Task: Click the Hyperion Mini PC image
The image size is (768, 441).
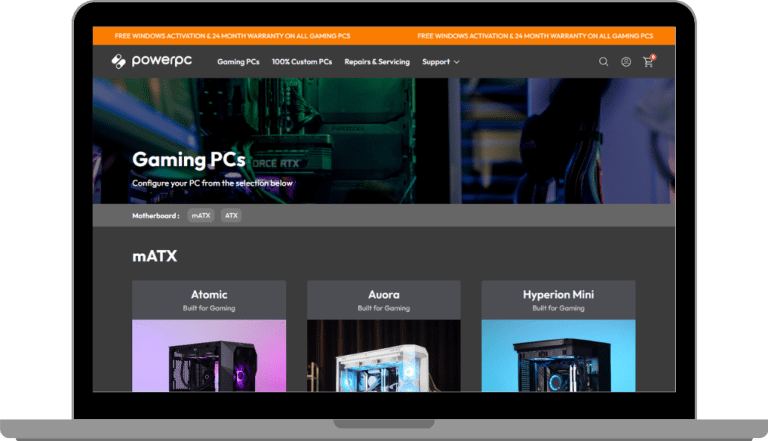Action: (558, 356)
